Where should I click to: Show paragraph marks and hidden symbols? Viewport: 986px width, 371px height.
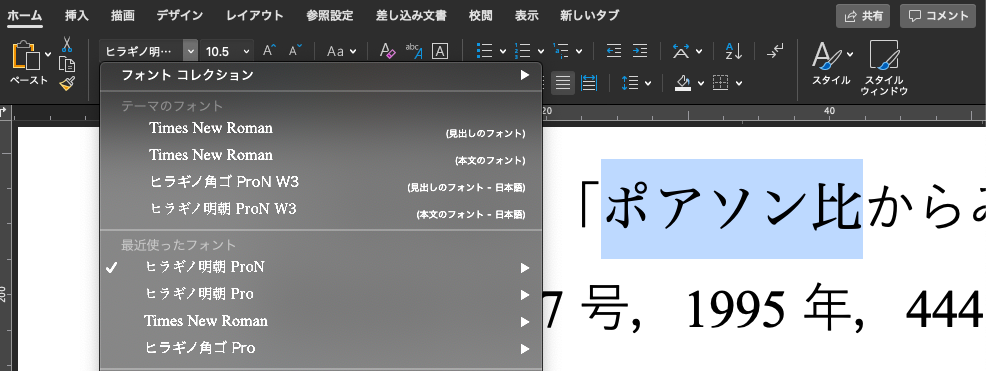[775, 51]
